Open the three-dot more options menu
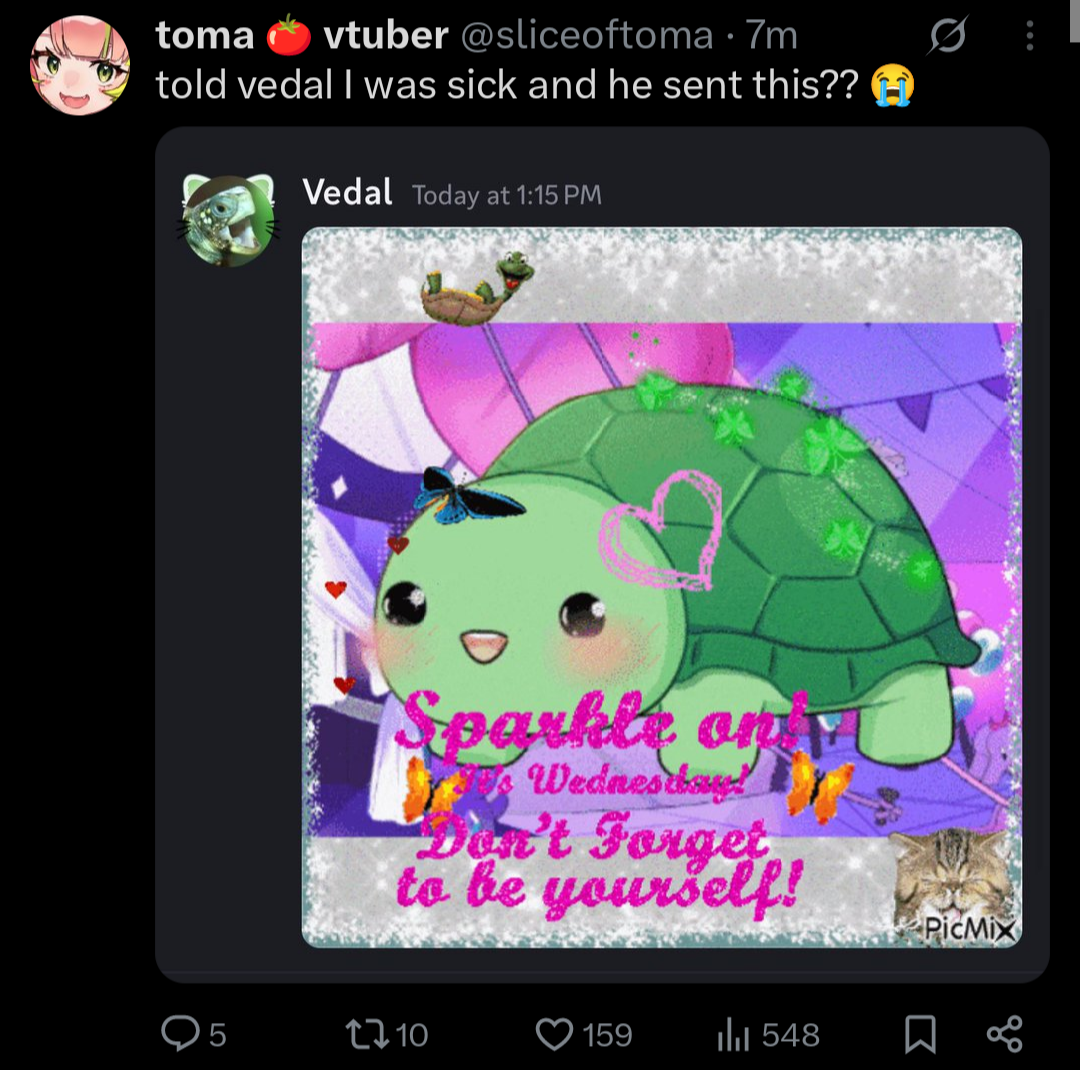1080x1070 pixels. [x=1030, y=35]
